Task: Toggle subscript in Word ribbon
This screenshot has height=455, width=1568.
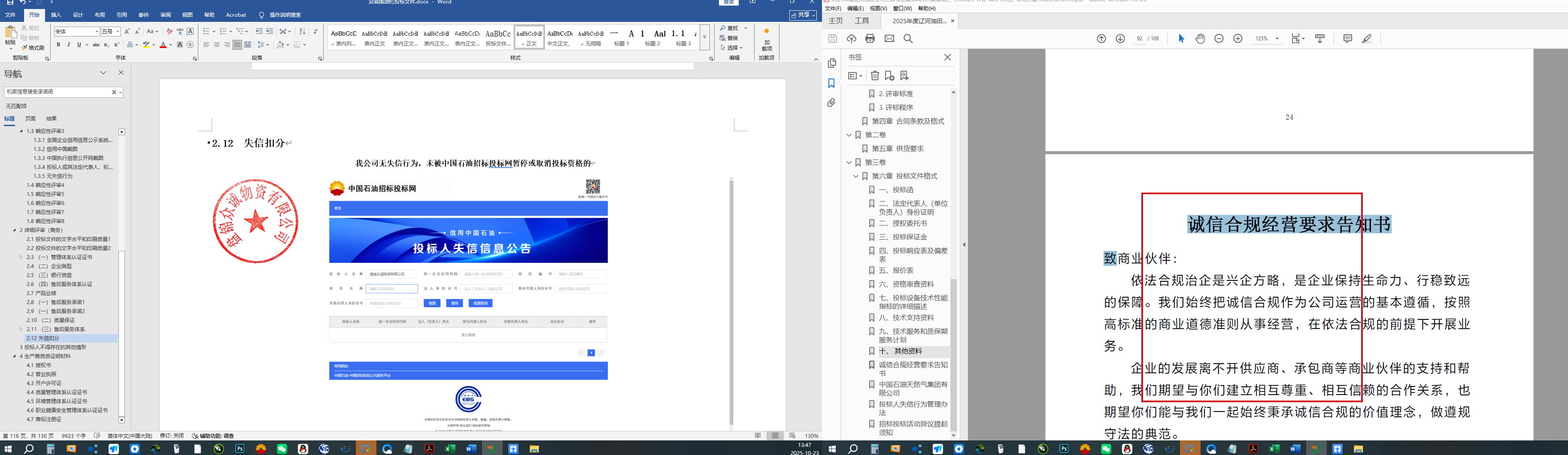Action: coord(106,45)
